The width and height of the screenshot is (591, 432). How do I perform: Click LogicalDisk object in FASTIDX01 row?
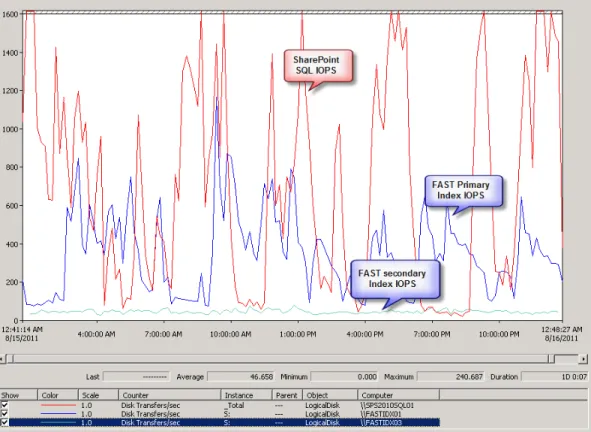click(322, 414)
